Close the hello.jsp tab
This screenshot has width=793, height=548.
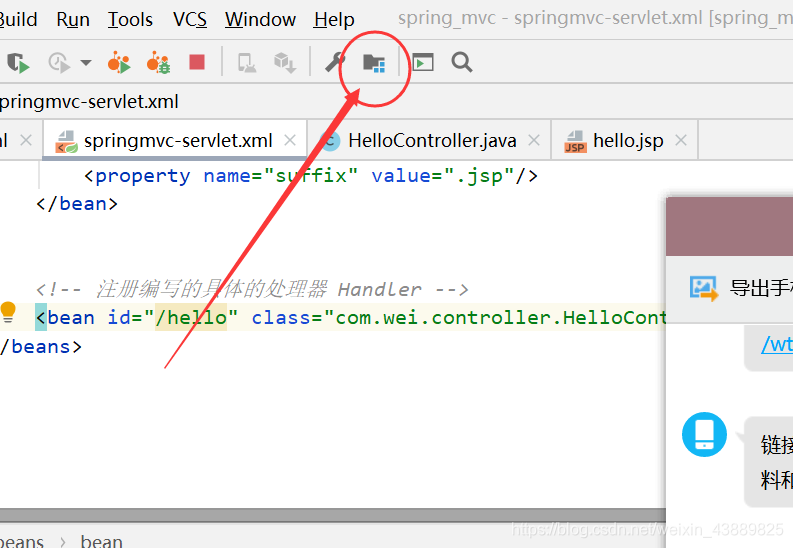681,140
